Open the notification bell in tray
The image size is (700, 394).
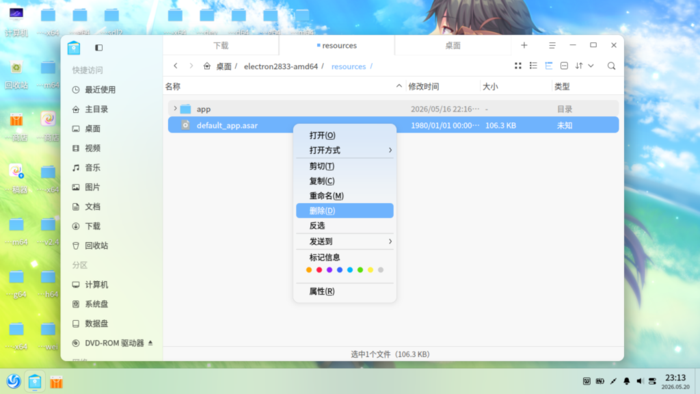pos(626,381)
